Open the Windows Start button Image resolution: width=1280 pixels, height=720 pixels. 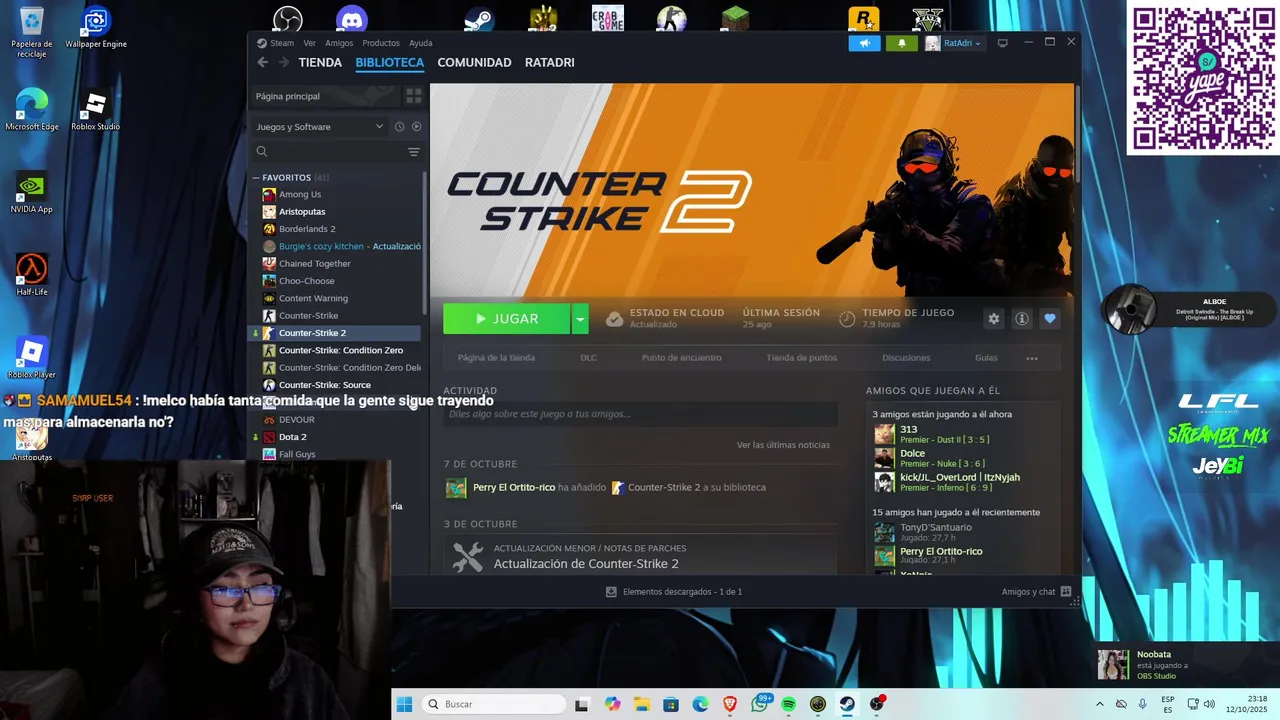pyautogui.click(x=404, y=704)
